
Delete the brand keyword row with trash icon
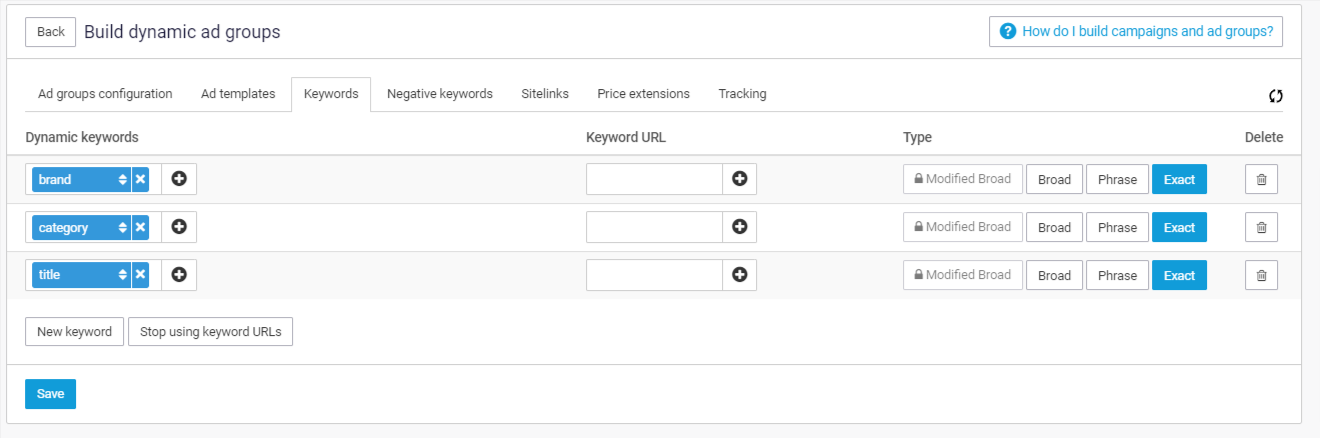(1261, 180)
